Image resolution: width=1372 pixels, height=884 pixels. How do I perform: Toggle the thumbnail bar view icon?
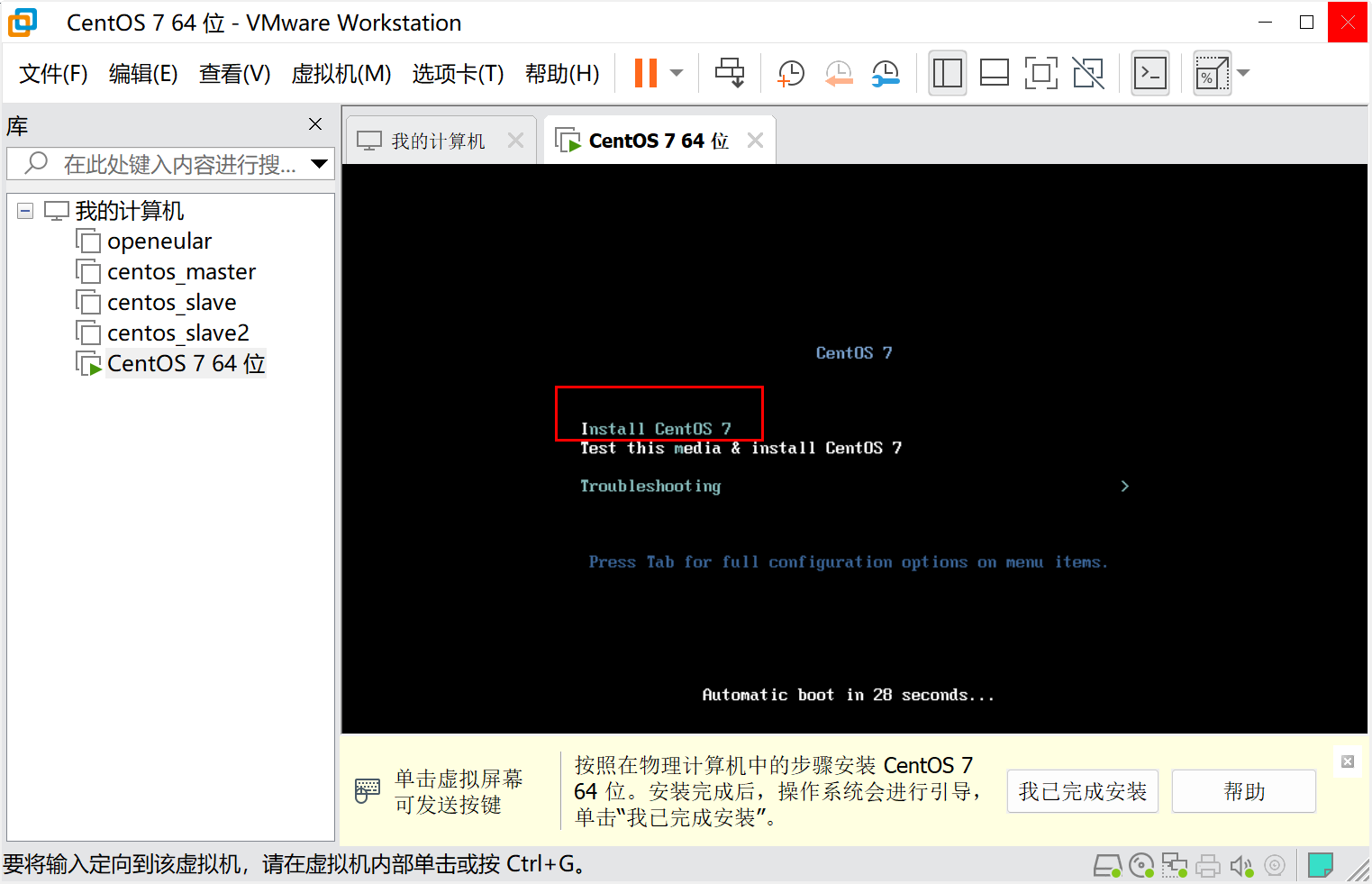tap(994, 73)
